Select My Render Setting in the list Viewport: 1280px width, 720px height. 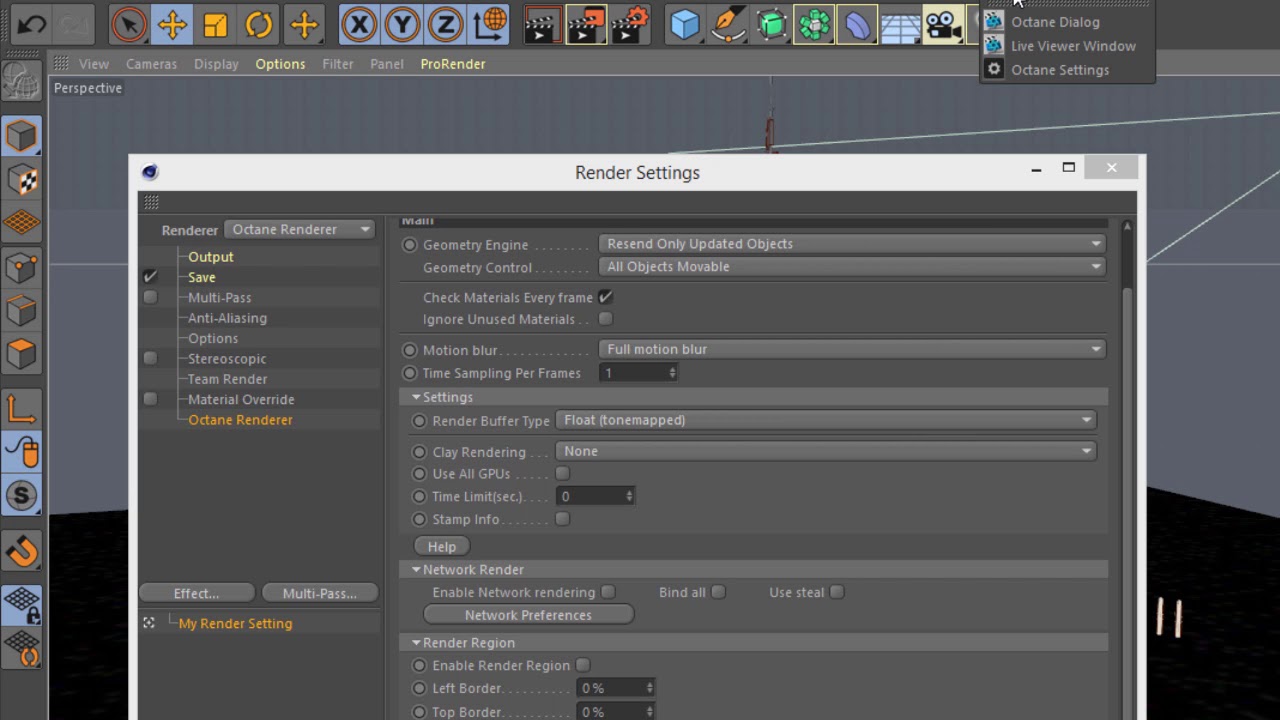[235, 623]
